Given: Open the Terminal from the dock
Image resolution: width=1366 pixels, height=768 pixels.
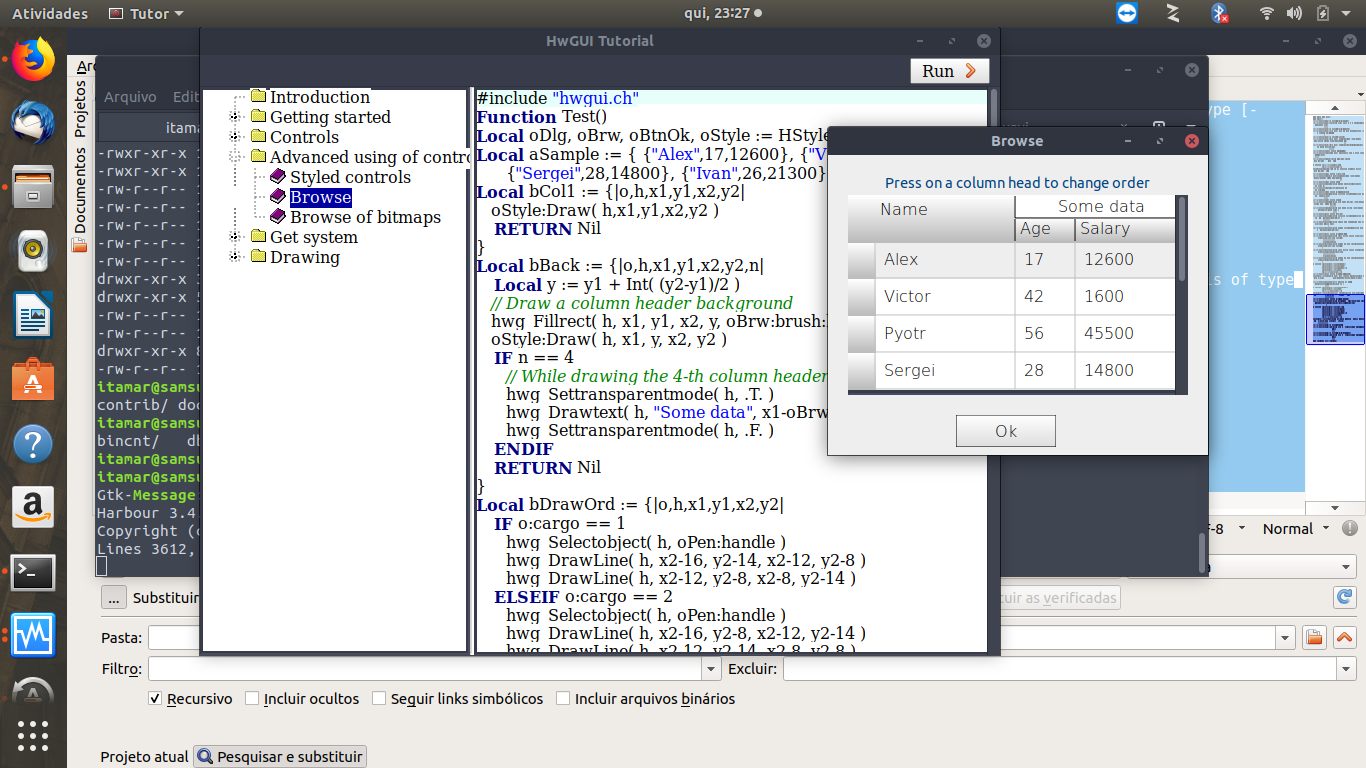Looking at the screenshot, I should click(33, 573).
